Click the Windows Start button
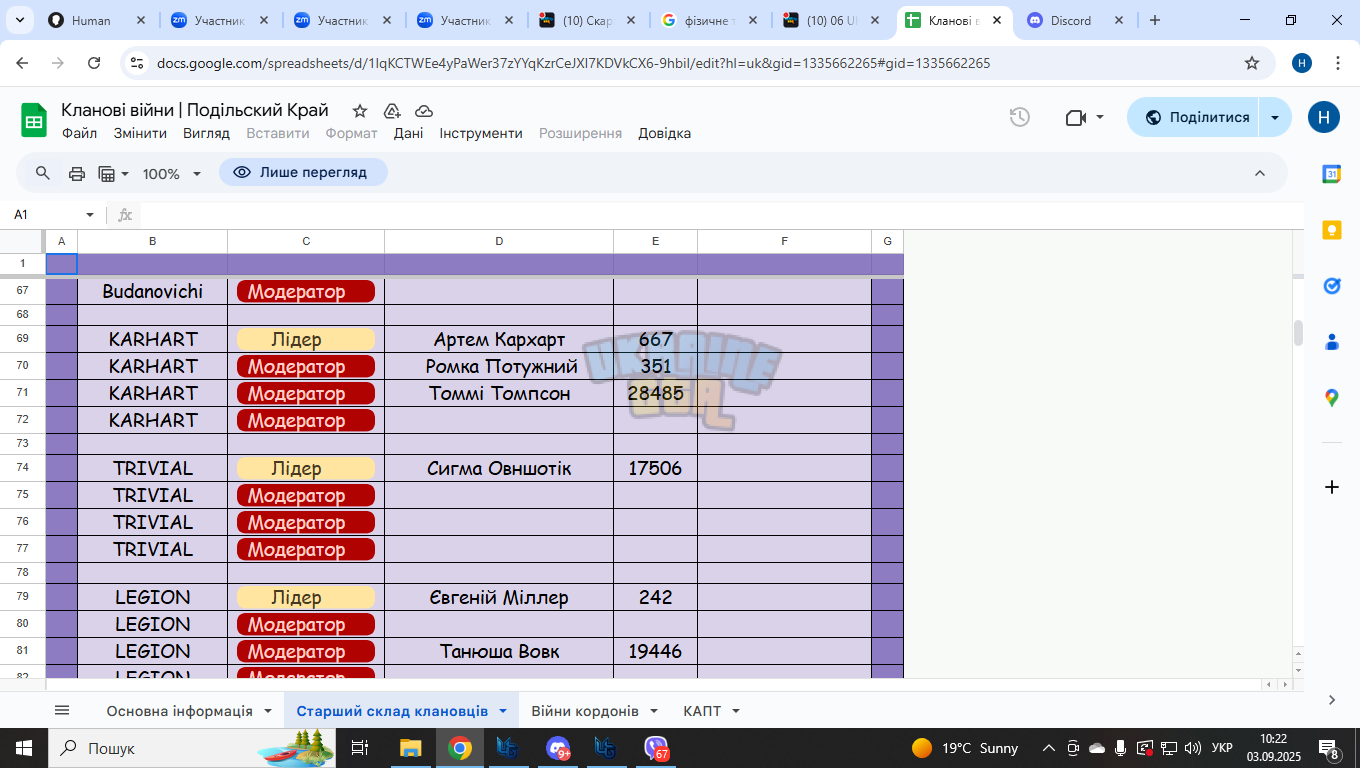 (x=23, y=748)
